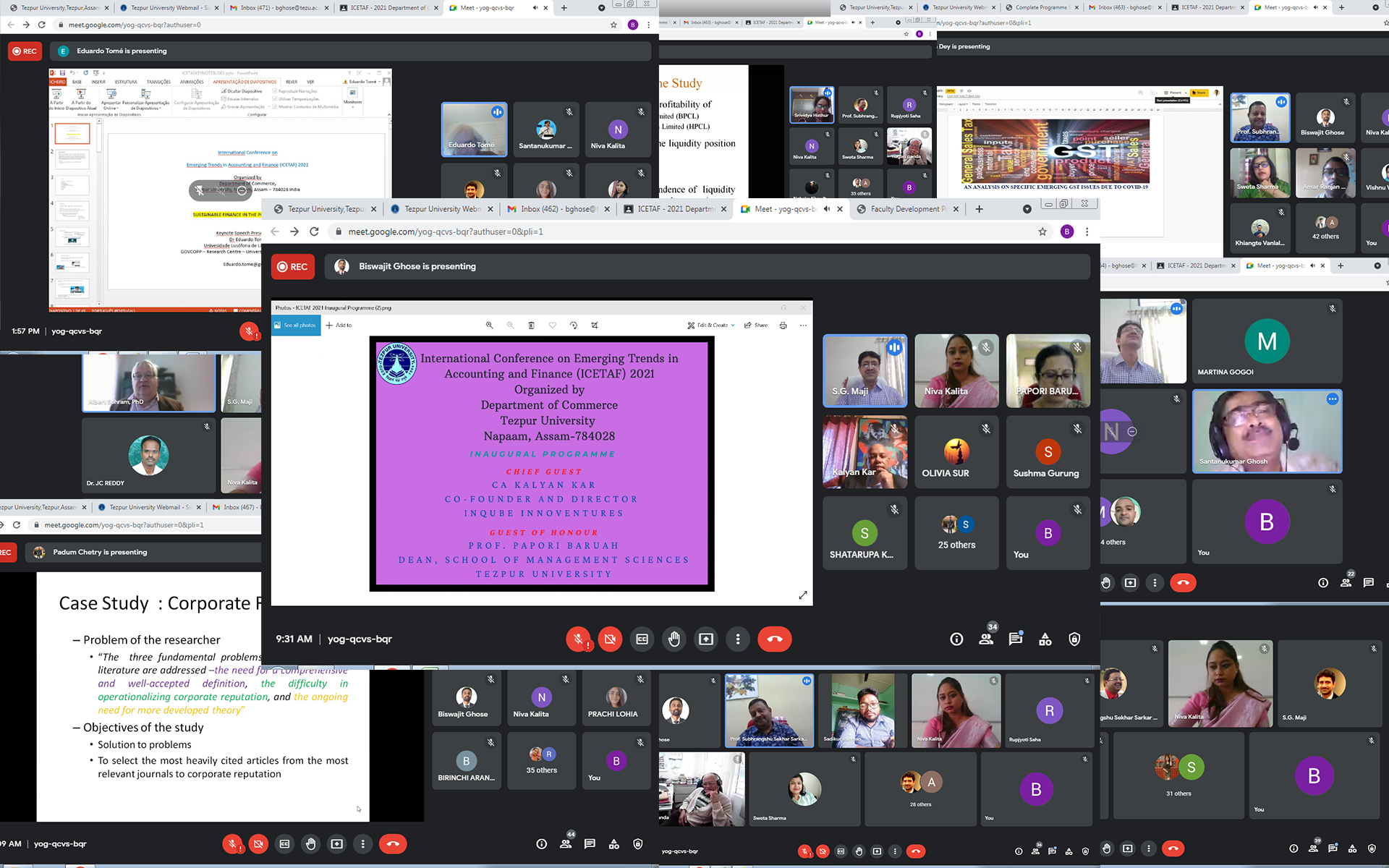Click rotate icon in Photos toolbar
The image size is (1389, 868).
coord(573,325)
